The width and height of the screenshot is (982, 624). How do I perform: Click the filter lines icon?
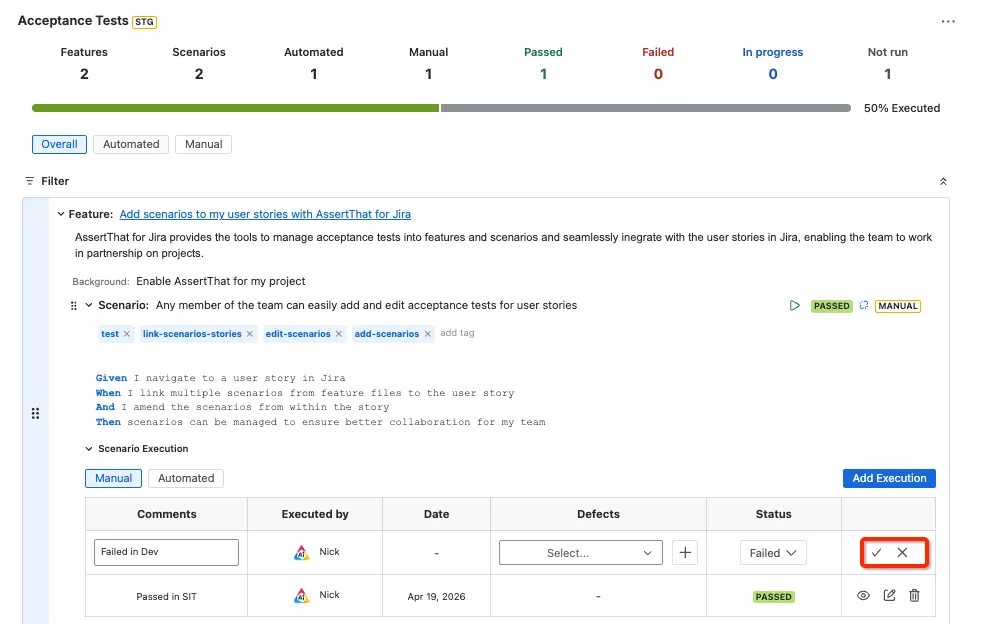[x=29, y=181]
